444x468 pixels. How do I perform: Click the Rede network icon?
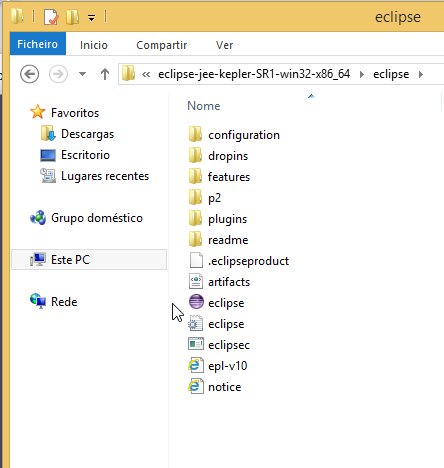pyautogui.click(x=38, y=301)
